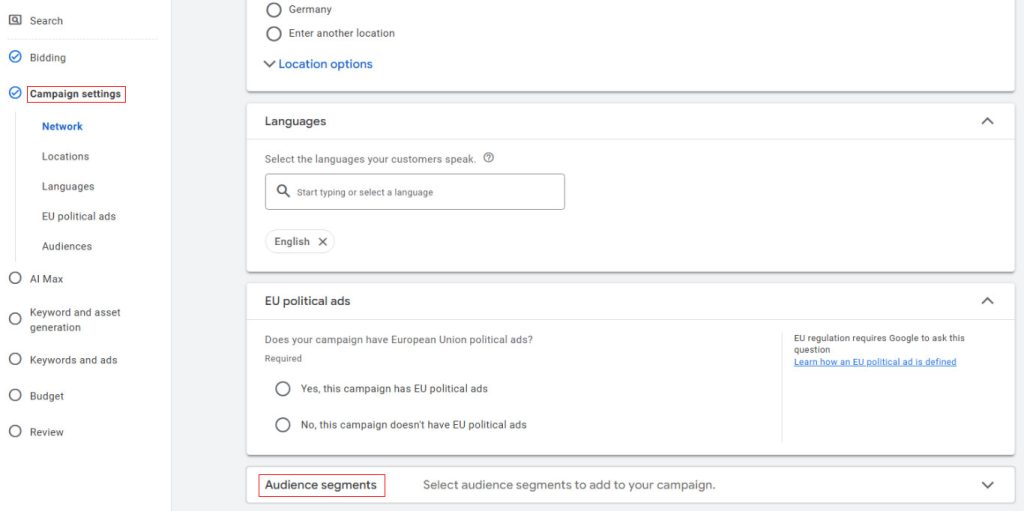The image size is (1024, 511).
Task: Expand Location options
Action: pos(318,64)
